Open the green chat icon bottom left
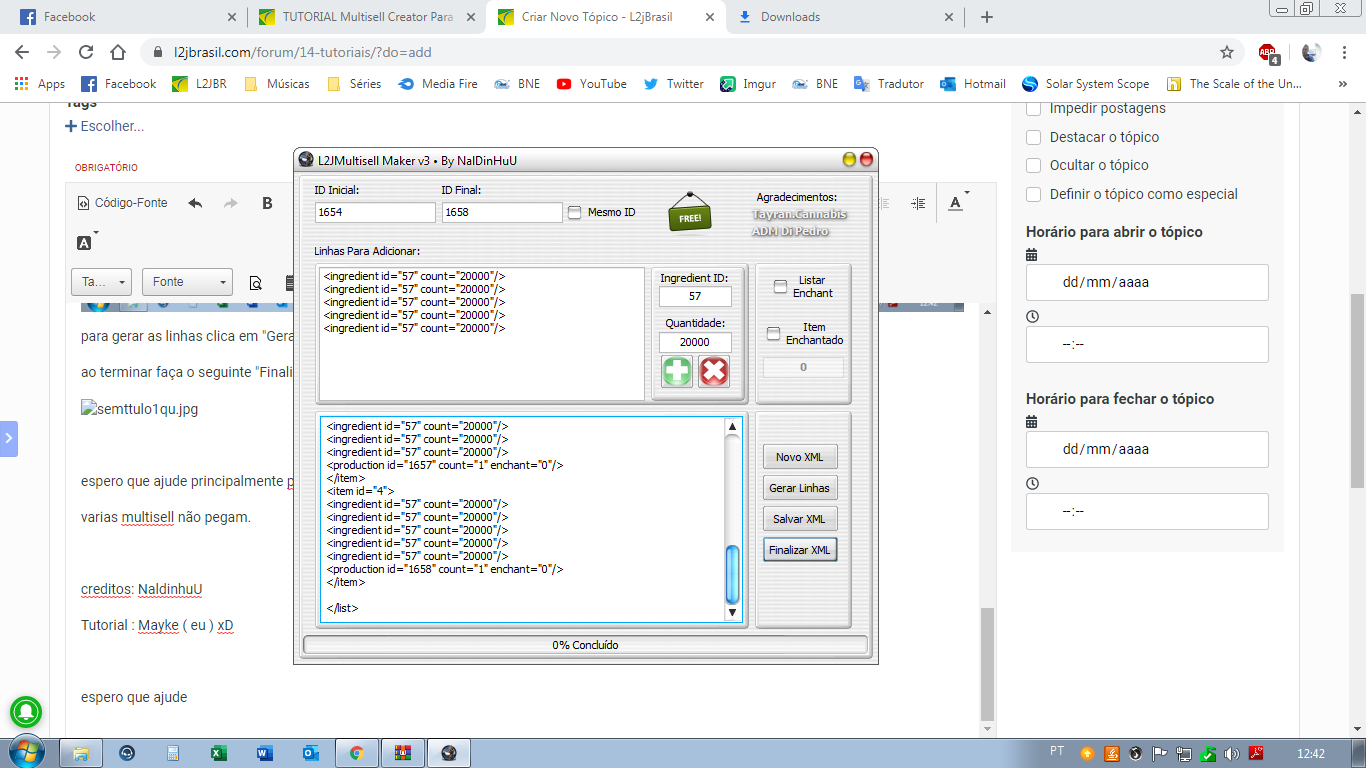 pyautogui.click(x=26, y=711)
